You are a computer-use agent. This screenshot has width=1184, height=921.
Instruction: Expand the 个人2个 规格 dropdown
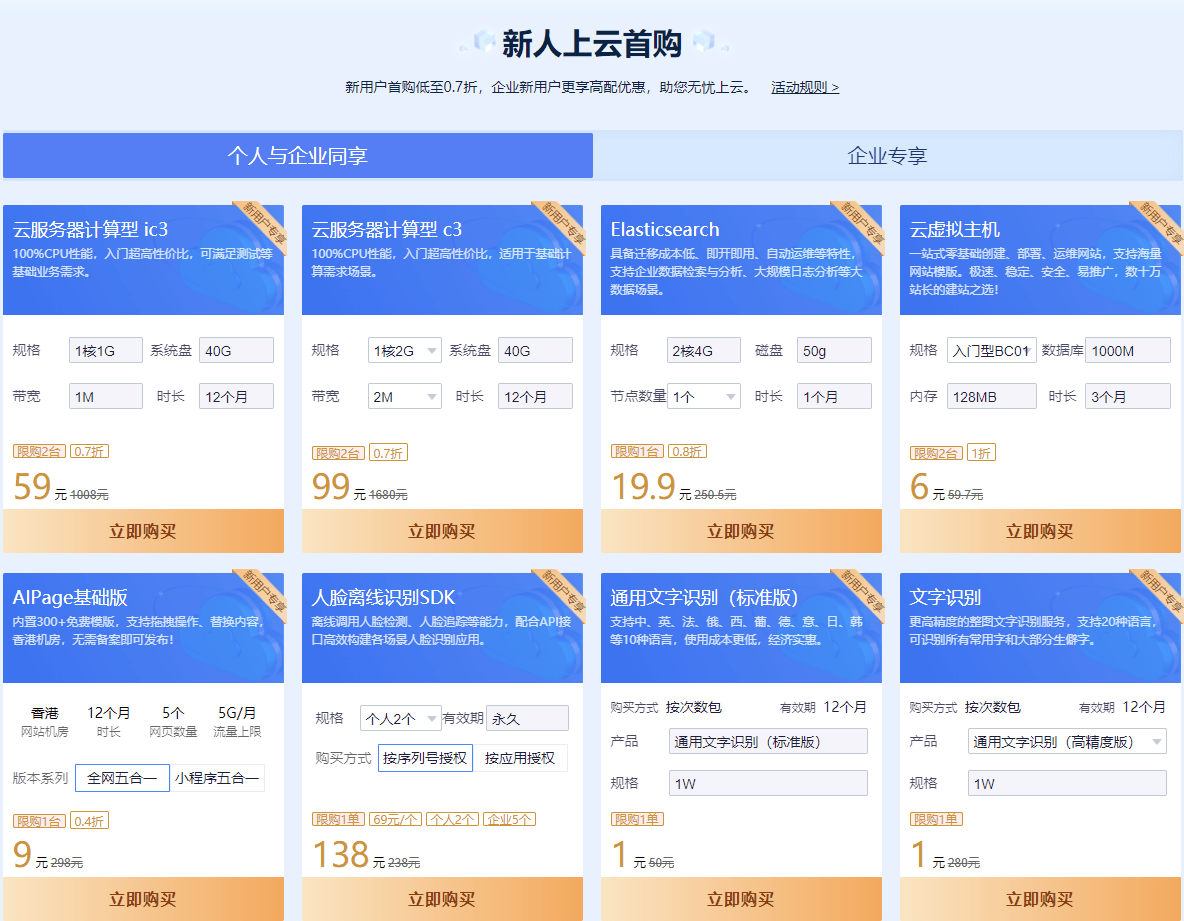(400, 718)
